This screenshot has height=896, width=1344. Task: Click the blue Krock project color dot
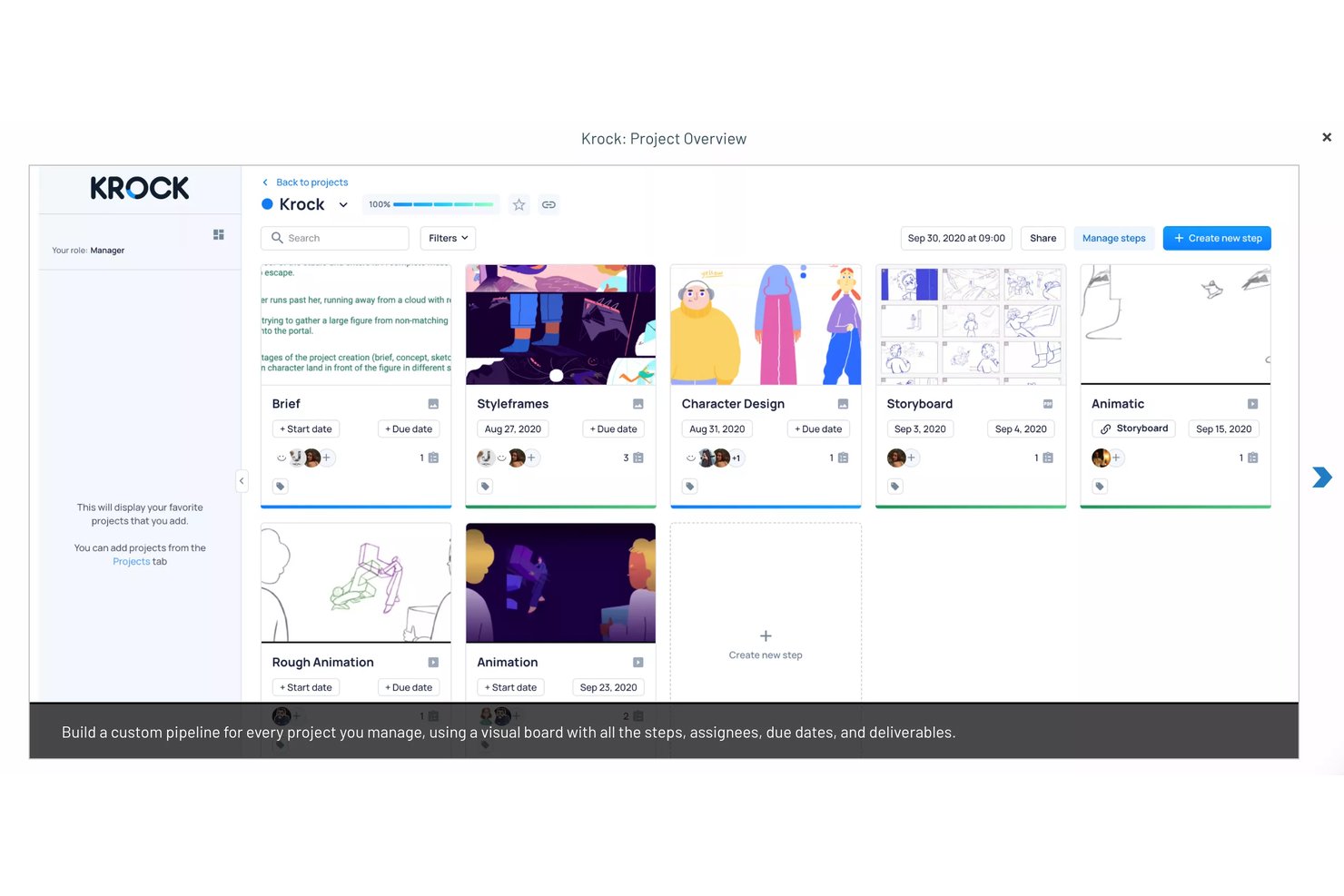(267, 204)
